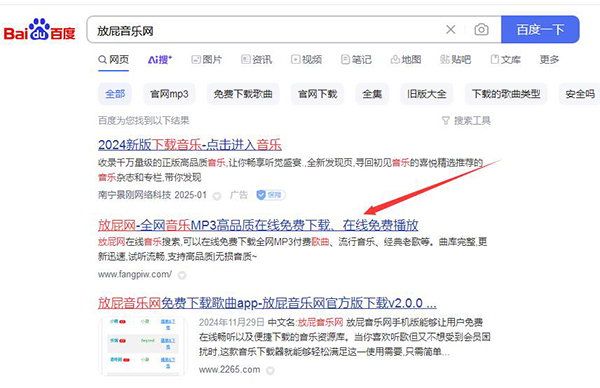Open image search via camera icon

[x=481, y=29]
